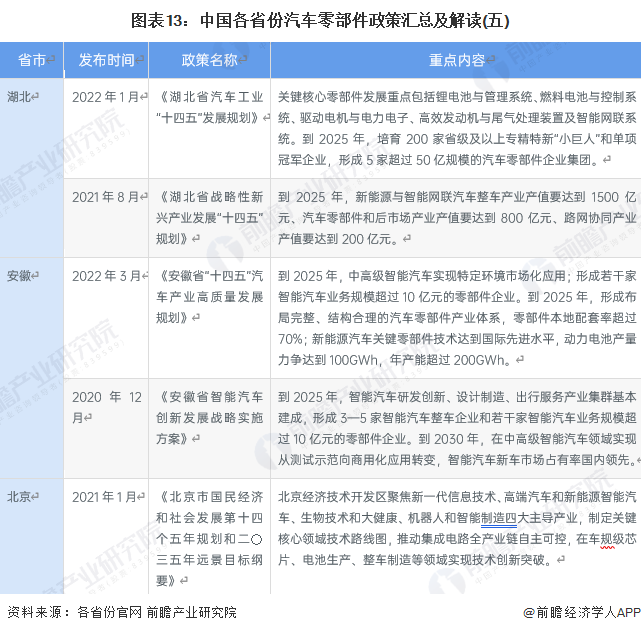
Task: Click the @前瞻经济学人APP credit
Action: coord(573,612)
